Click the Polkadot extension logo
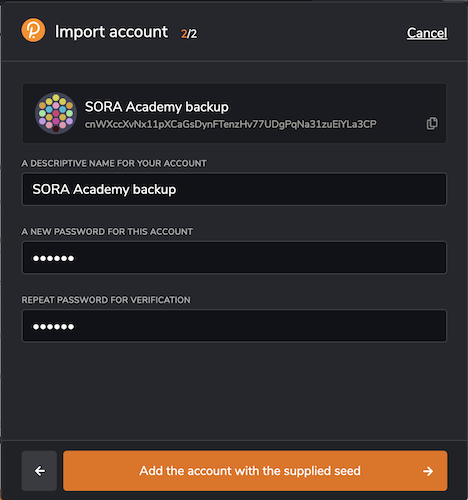The height and width of the screenshot is (500, 468). coord(33,30)
